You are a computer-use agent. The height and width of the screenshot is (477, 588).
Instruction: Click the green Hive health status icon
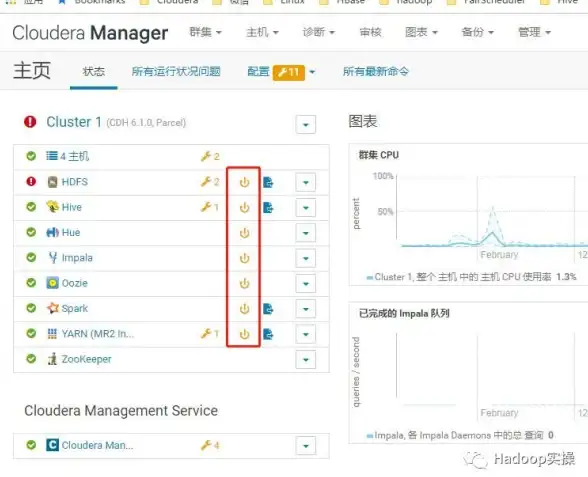pos(31,207)
